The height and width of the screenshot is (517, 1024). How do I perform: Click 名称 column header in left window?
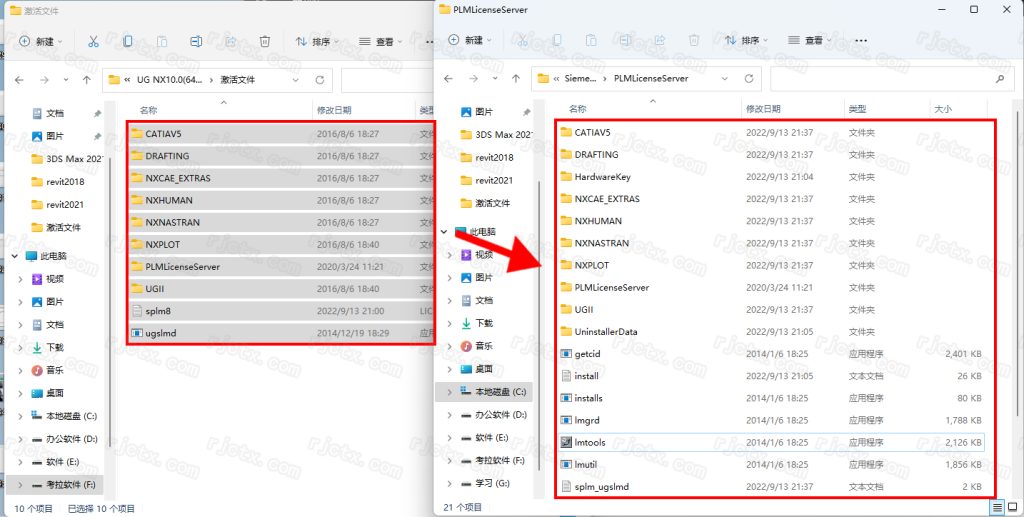(149, 110)
